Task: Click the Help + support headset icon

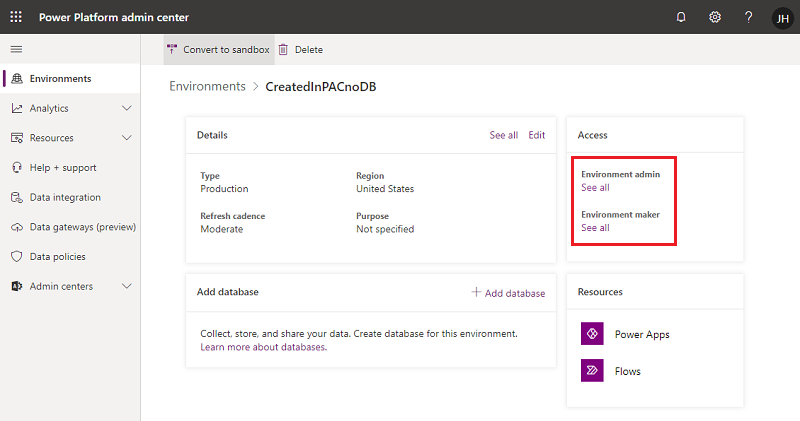Action: coord(17,167)
